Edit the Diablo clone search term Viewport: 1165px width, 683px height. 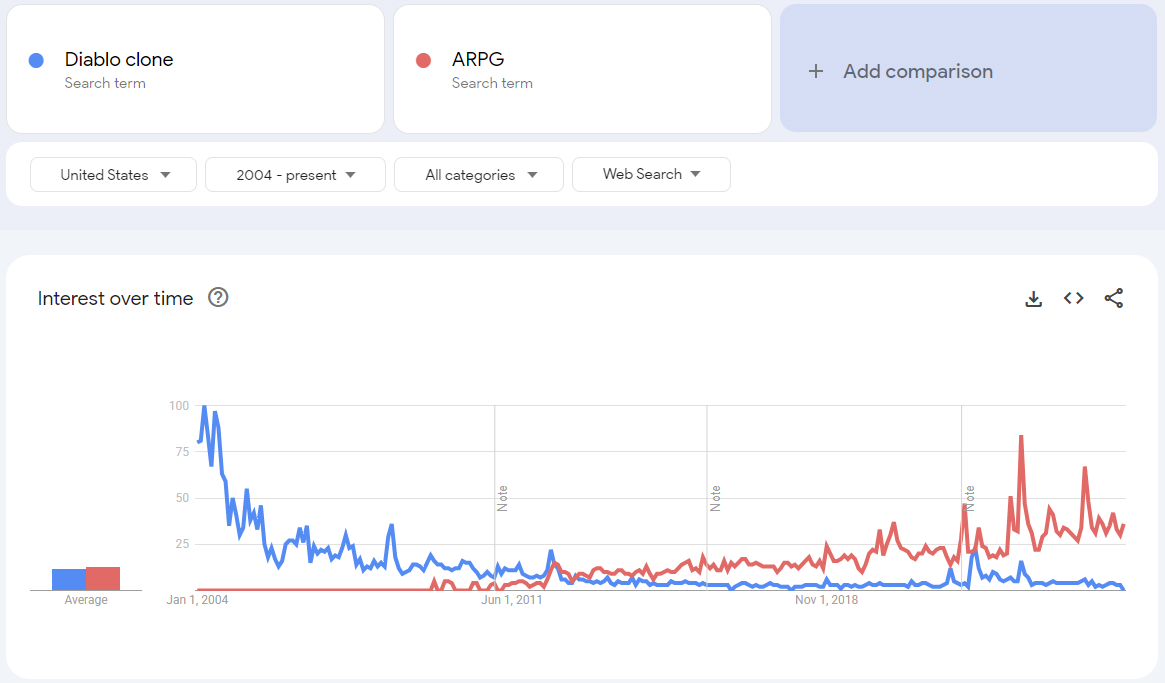pos(195,69)
